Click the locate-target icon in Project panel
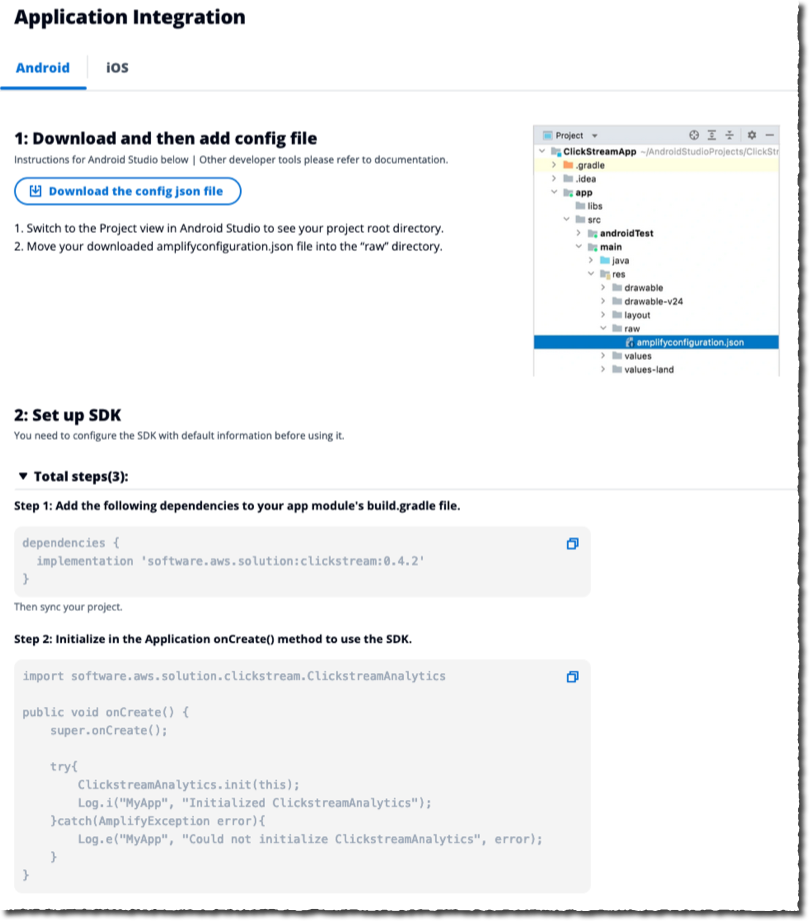This screenshot has width=810, height=921. tap(694, 135)
